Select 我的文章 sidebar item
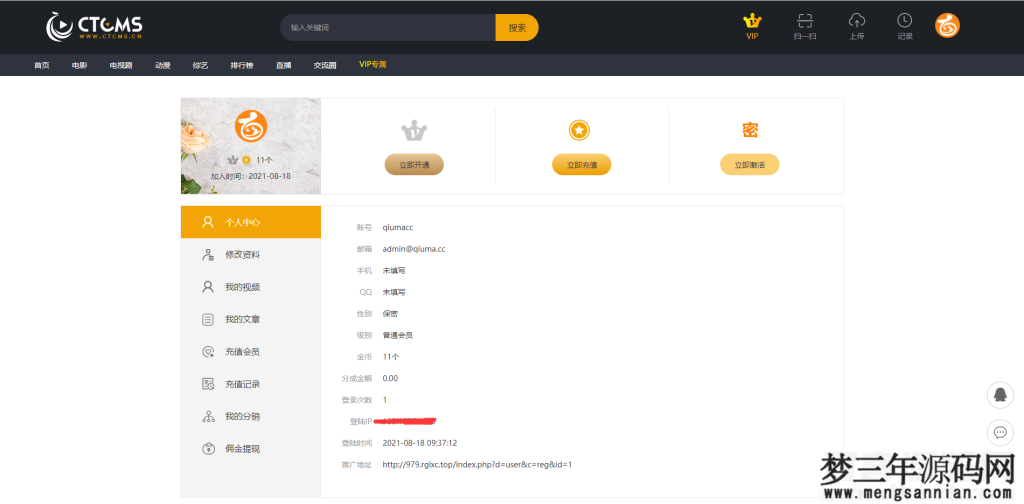Screen dimensions: 1024x504 pyautogui.click(x=251, y=319)
